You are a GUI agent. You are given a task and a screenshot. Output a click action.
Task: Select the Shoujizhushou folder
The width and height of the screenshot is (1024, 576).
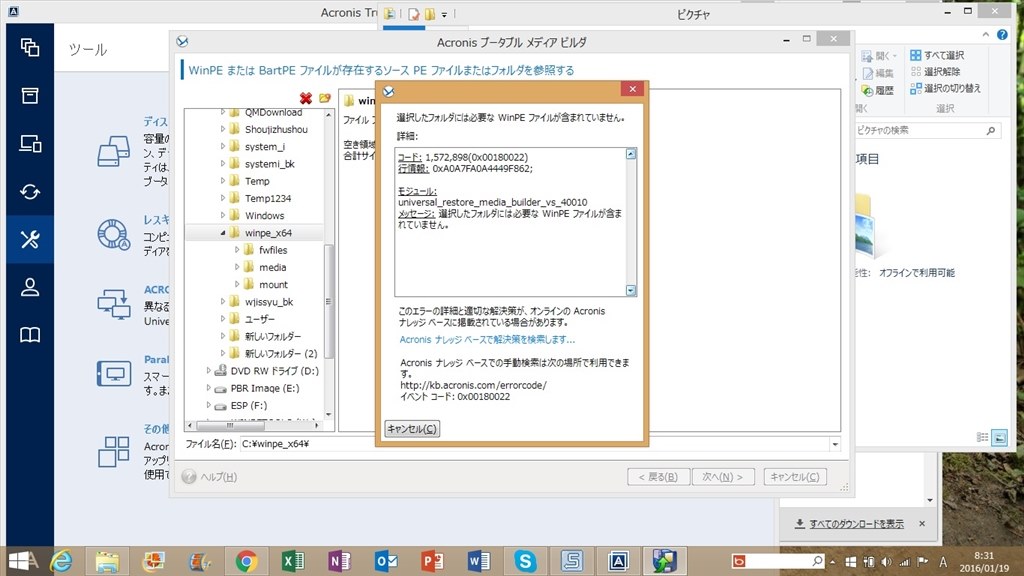point(276,129)
